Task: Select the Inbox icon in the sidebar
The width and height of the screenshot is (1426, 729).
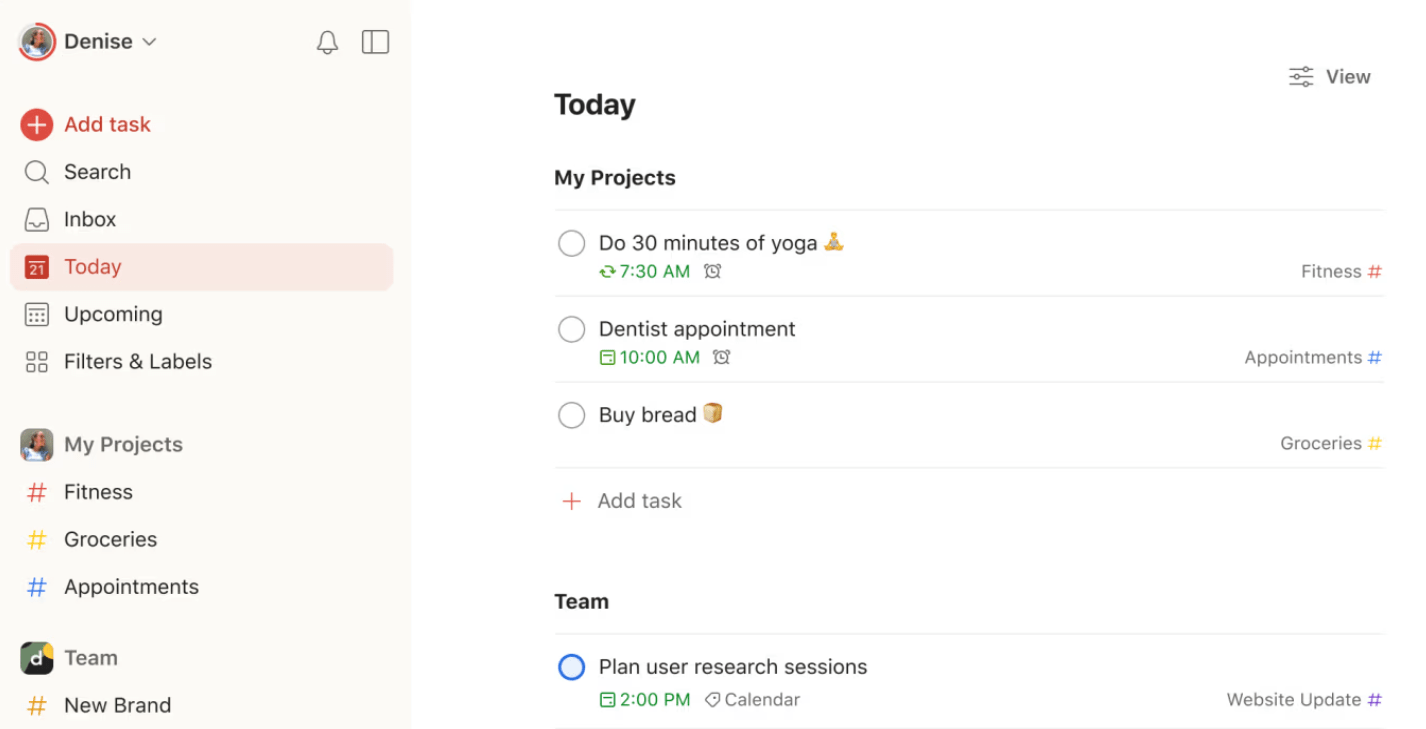Action: [x=37, y=219]
